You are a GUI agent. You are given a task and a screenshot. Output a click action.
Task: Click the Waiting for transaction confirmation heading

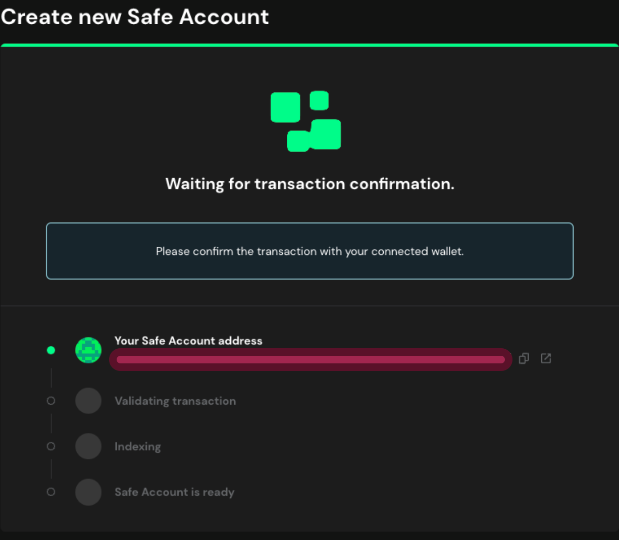310,184
